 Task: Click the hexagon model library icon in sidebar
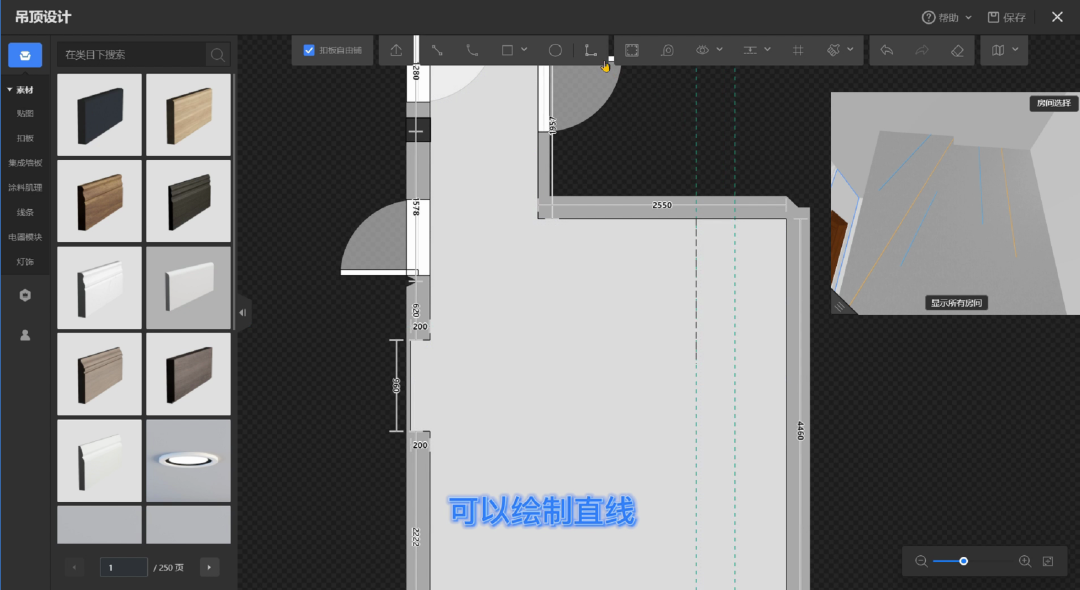[x=25, y=295]
